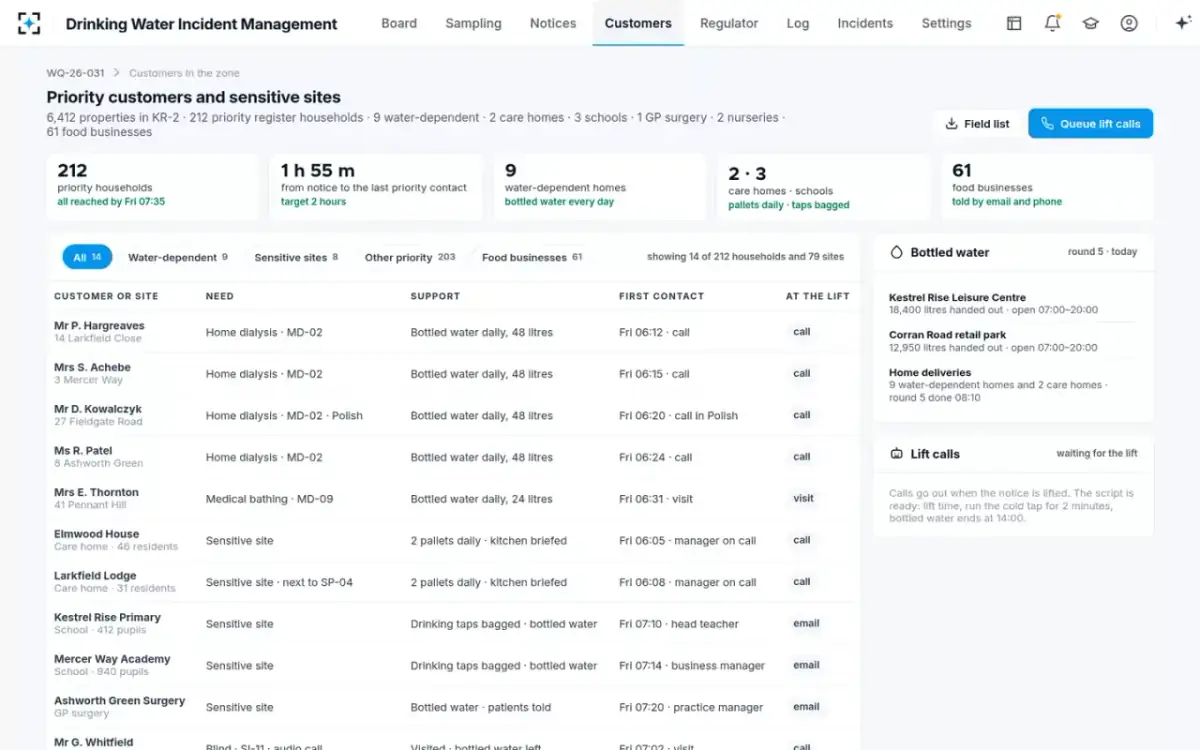This screenshot has height=750, width=1200.
Task: Open the user profile icon
Action: coord(1129,23)
